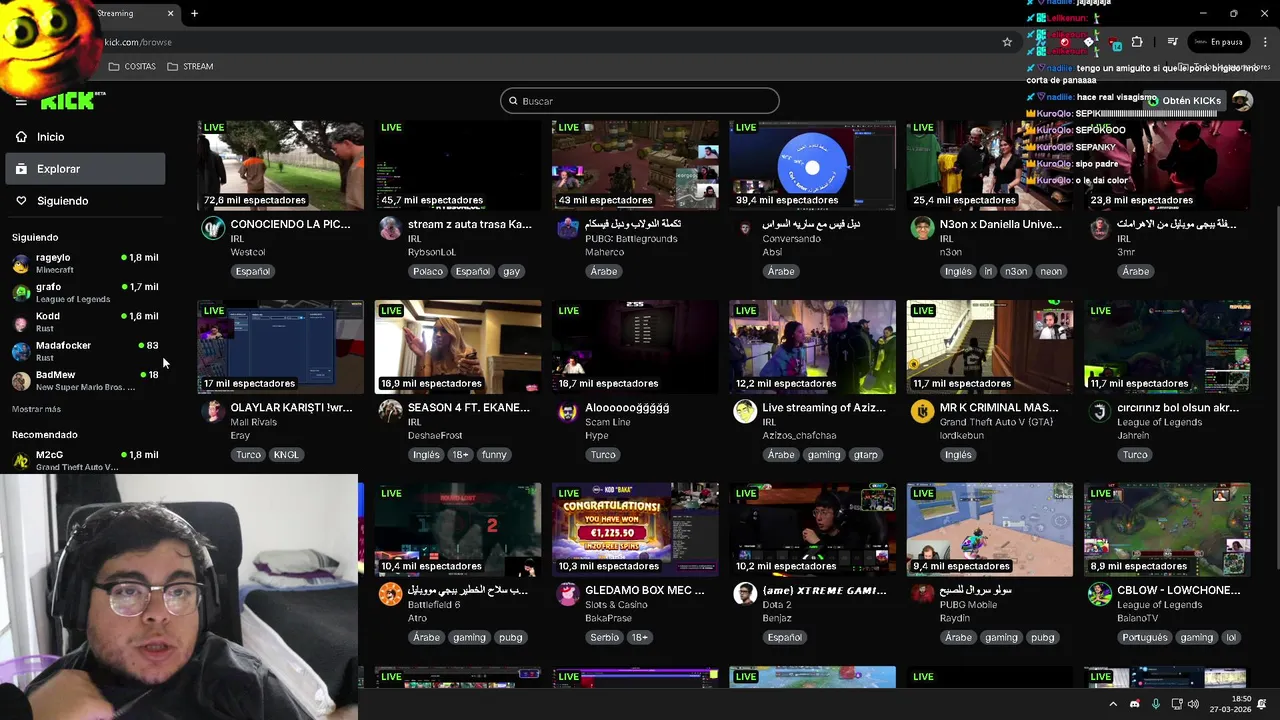Select the Serbio tag under BakaPrase
This screenshot has height=720, width=1280.
(x=603, y=637)
